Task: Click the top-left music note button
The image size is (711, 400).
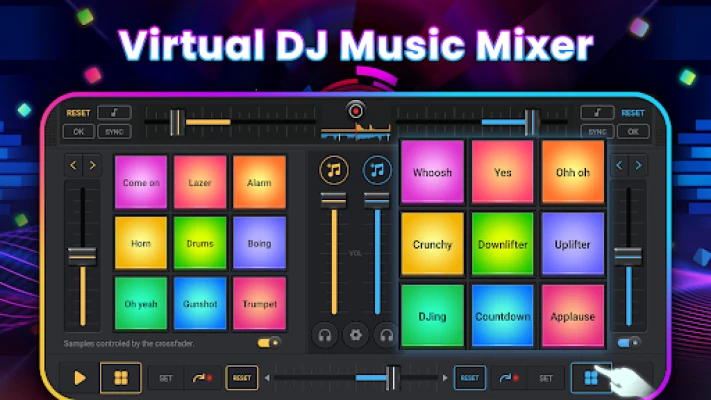Action: pos(116,113)
